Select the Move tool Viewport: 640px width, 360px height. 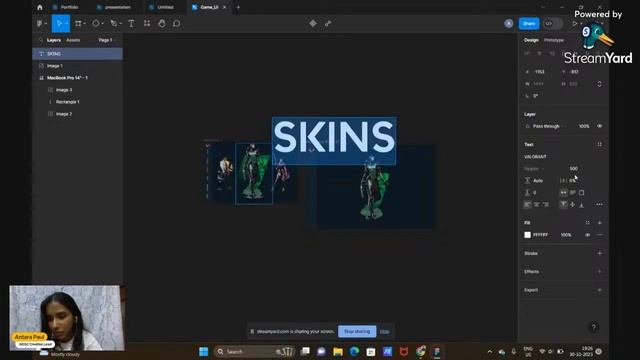point(59,24)
